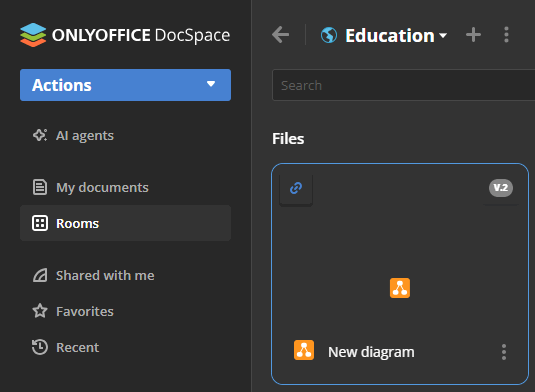Go back with the arrow button
Screen dimensions: 535x392
click(280, 35)
